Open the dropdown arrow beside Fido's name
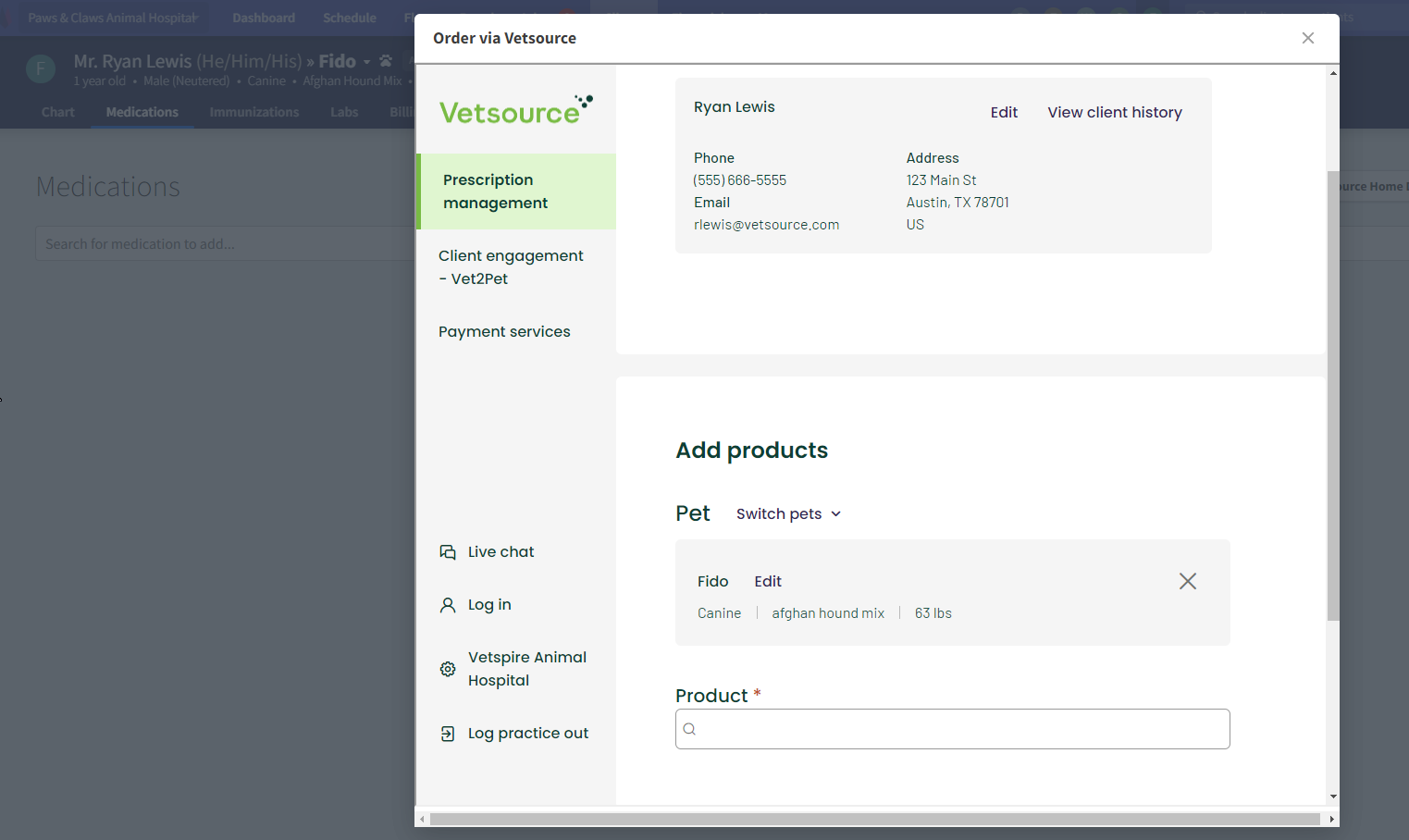 [x=367, y=62]
